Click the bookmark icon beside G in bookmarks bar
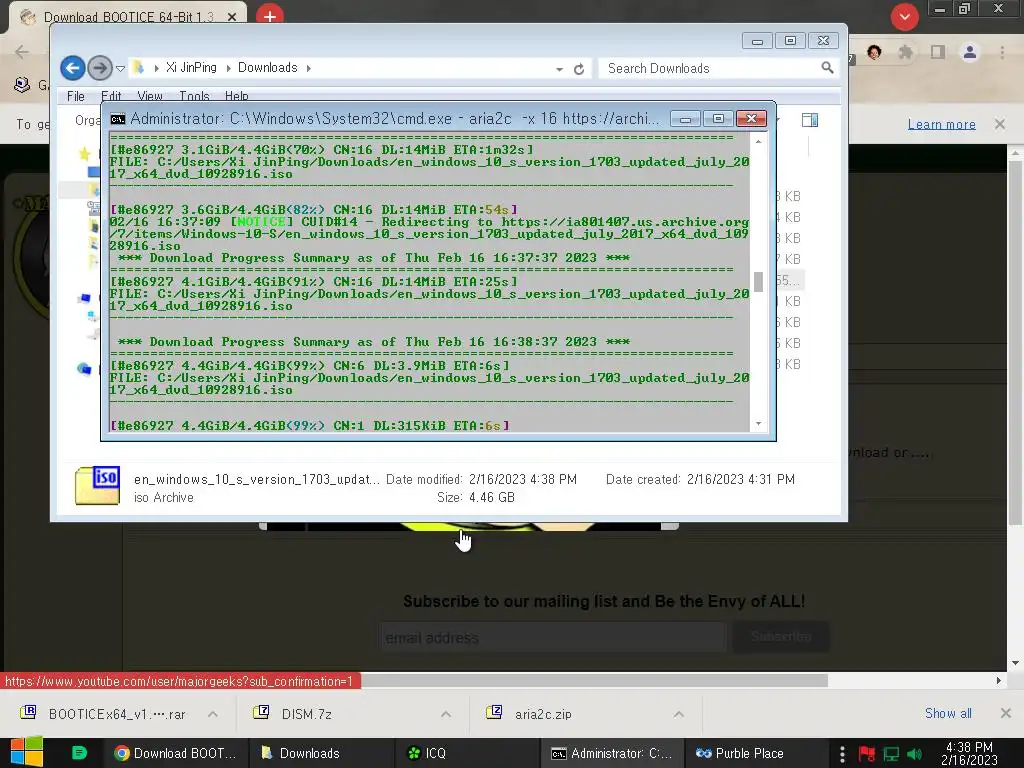The width and height of the screenshot is (1024, 768). point(22,85)
